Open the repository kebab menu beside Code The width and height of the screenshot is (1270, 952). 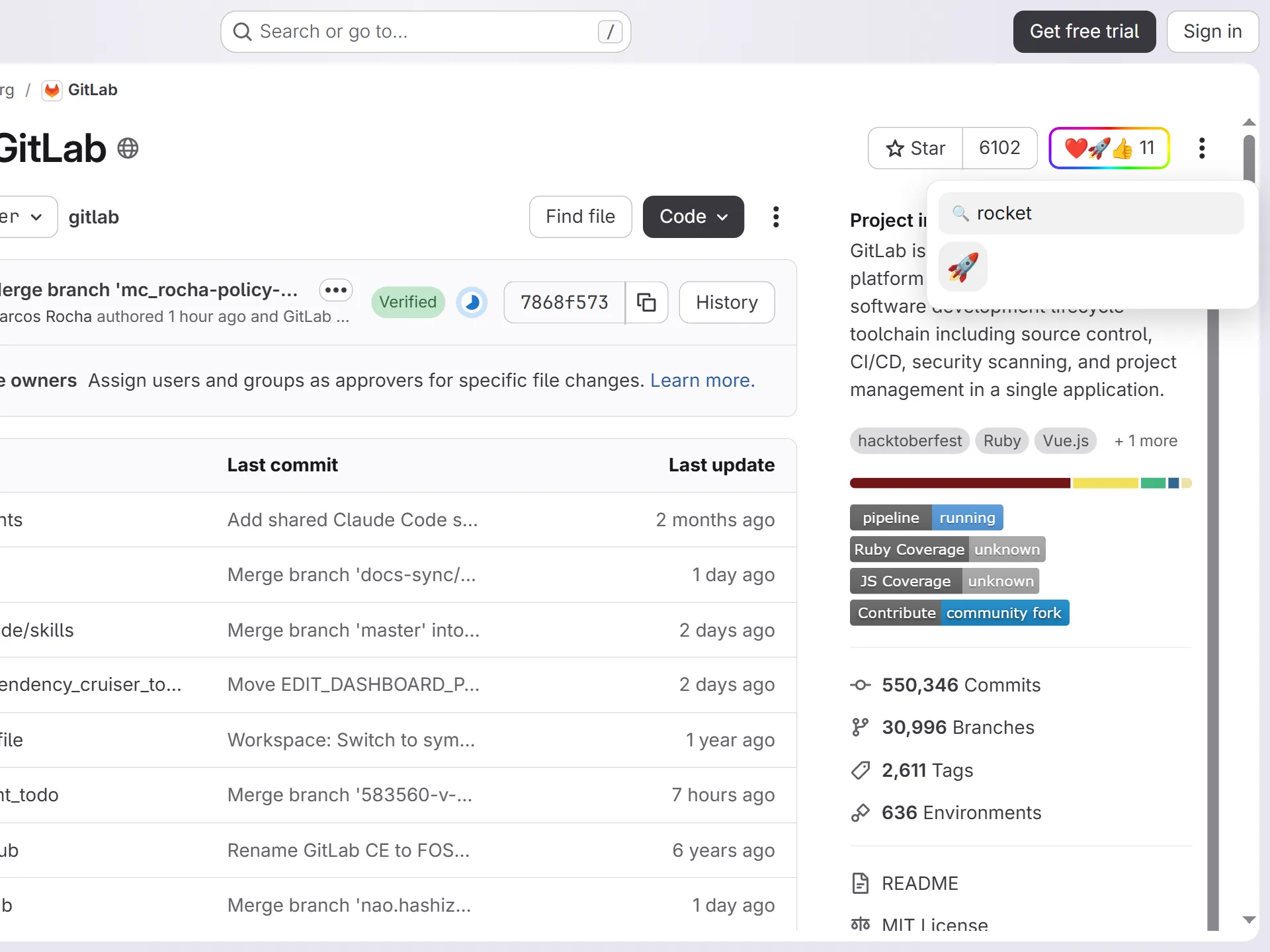[x=776, y=217]
